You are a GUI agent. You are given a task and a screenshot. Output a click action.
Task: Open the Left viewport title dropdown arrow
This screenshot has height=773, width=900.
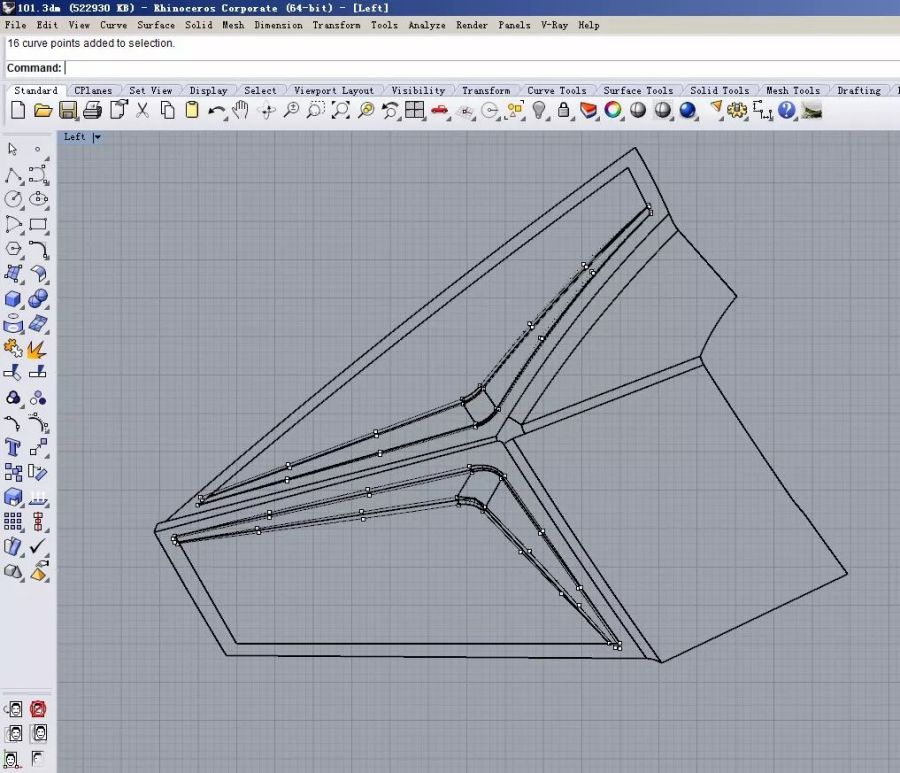pos(97,138)
